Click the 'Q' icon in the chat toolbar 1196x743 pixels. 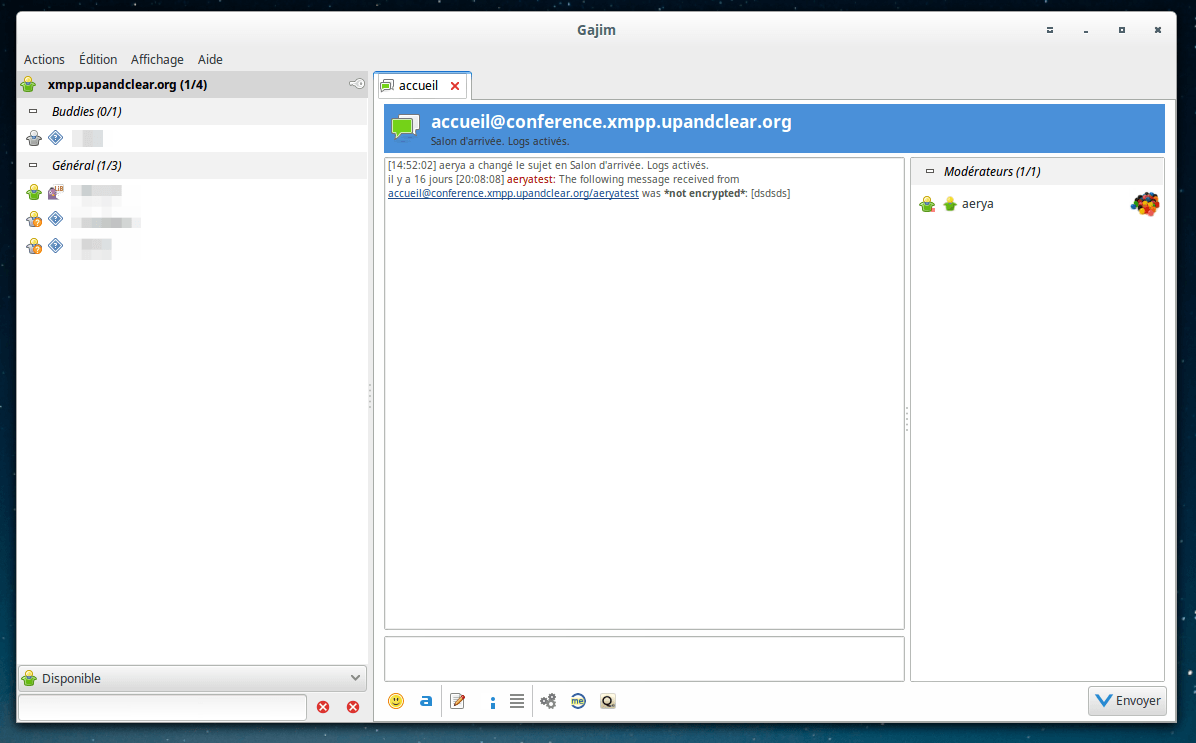608,700
